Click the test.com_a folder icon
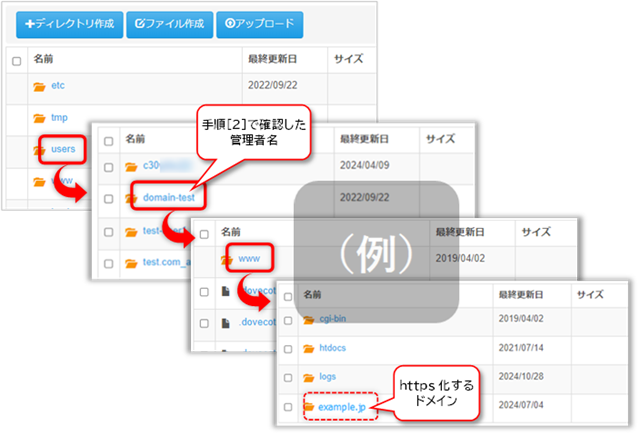This screenshot has height=436, width=641. pyautogui.click(x=132, y=262)
